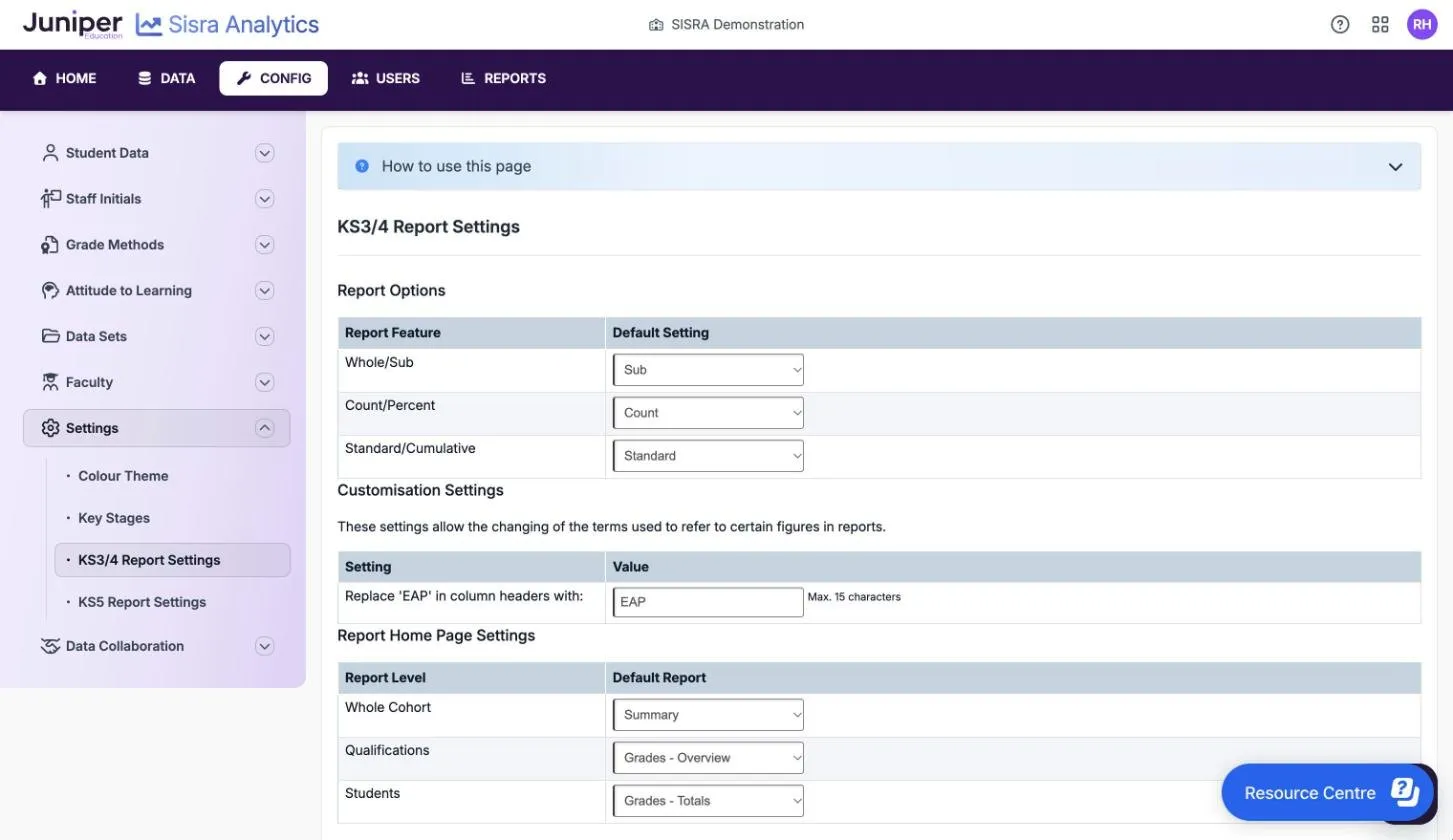Click the Data Collaboration handshake icon
1453x840 pixels.
[x=50, y=646]
